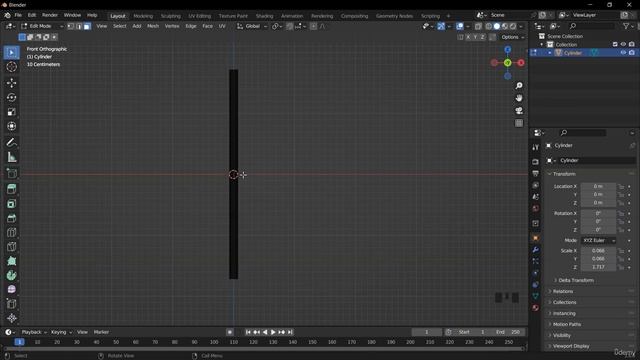640x360 pixels.
Task: Toggle Collection exclude checkbox in outliner
Action: coord(615,44)
